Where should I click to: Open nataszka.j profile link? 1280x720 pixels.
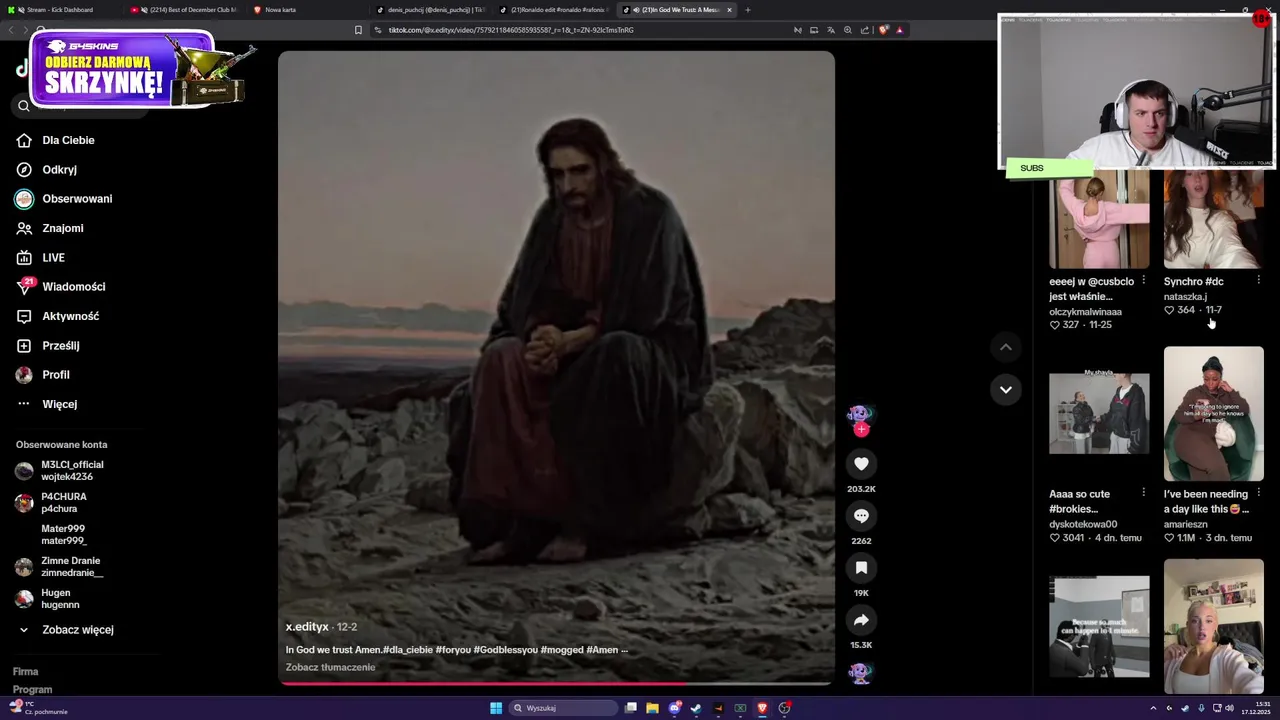click(1185, 297)
